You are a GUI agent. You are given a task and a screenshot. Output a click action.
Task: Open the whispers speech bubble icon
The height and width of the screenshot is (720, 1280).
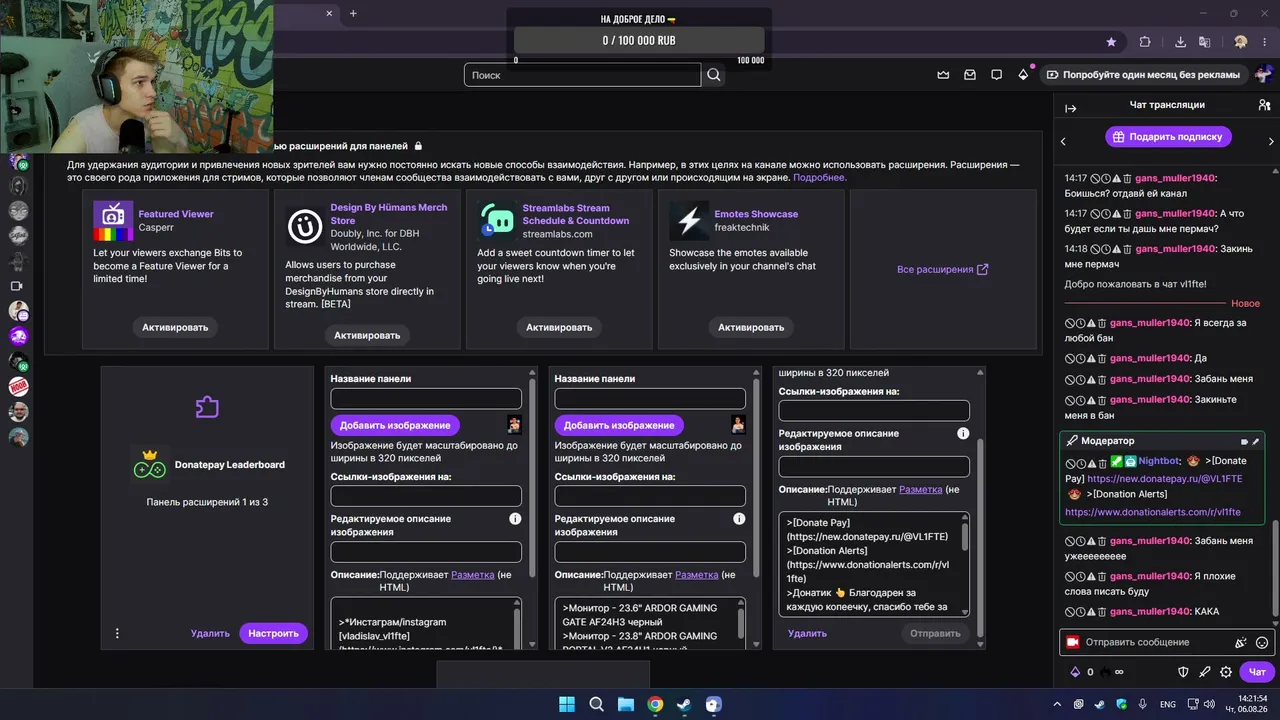tap(996, 75)
